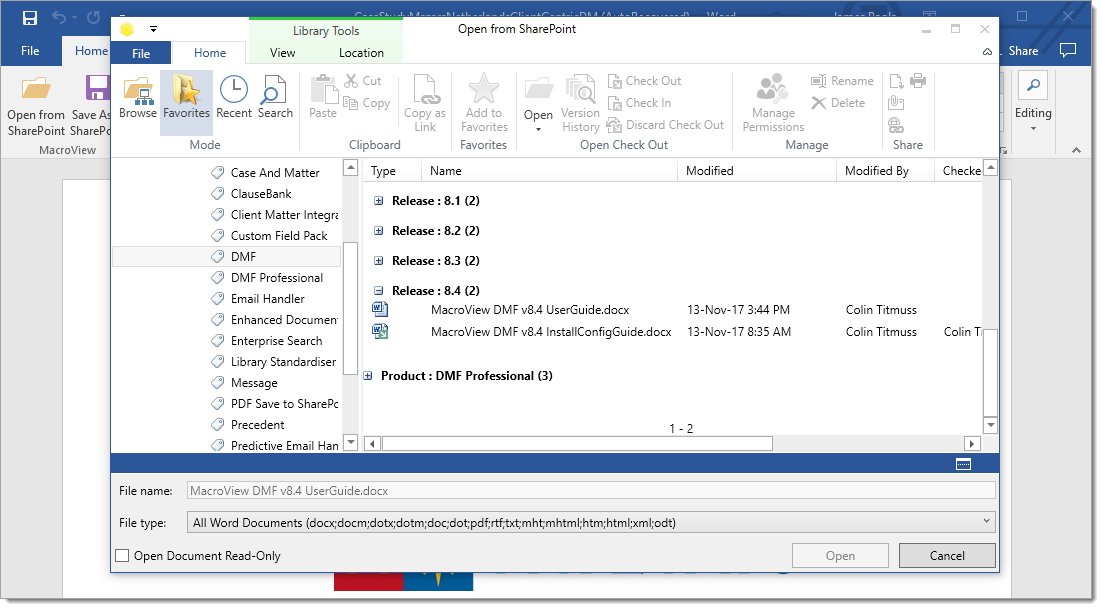The width and height of the screenshot is (1102, 609).
Task: Open the Search mode
Action: [275, 98]
